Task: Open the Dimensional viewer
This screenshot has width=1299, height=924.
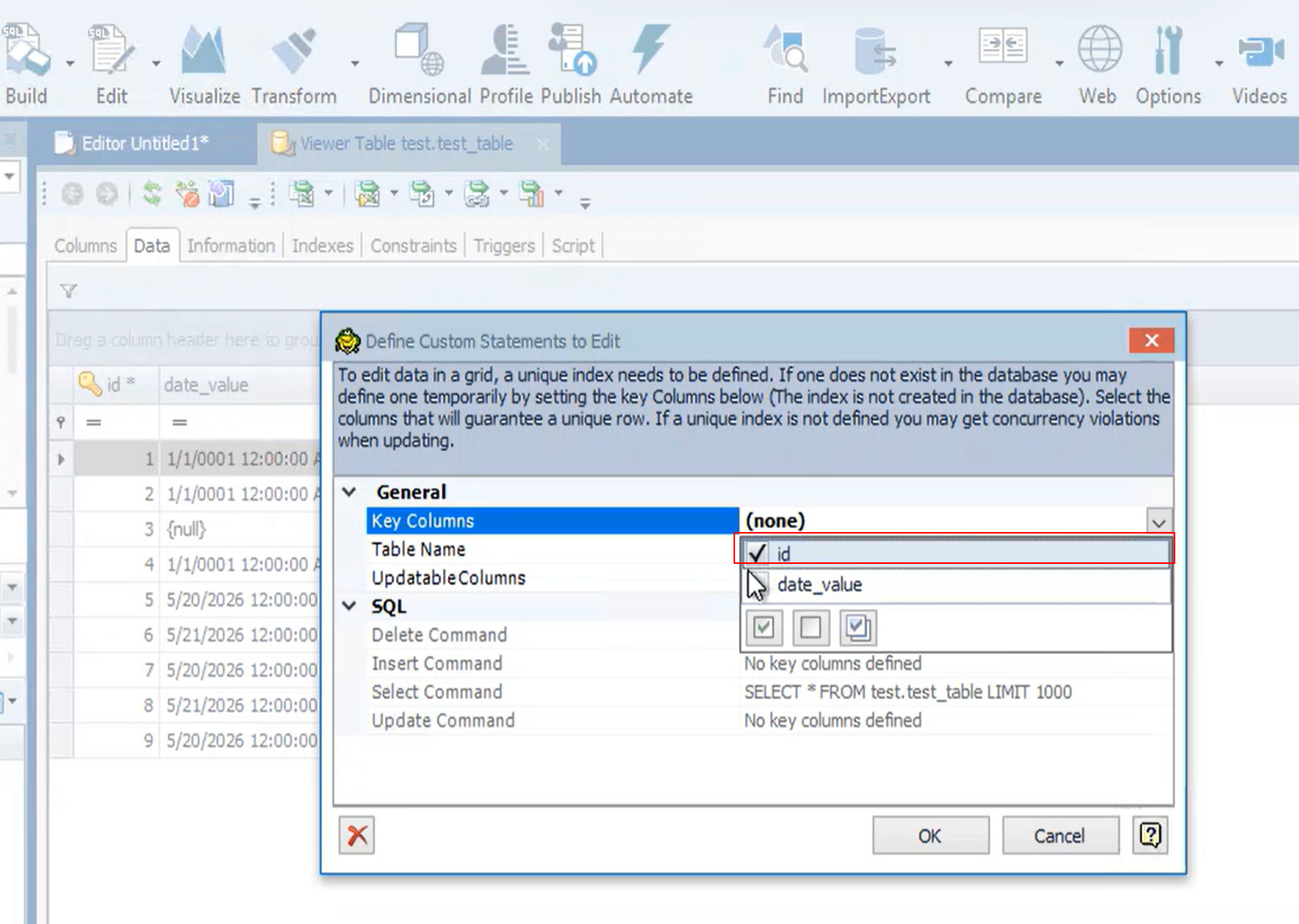Action: (x=419, y=65)
